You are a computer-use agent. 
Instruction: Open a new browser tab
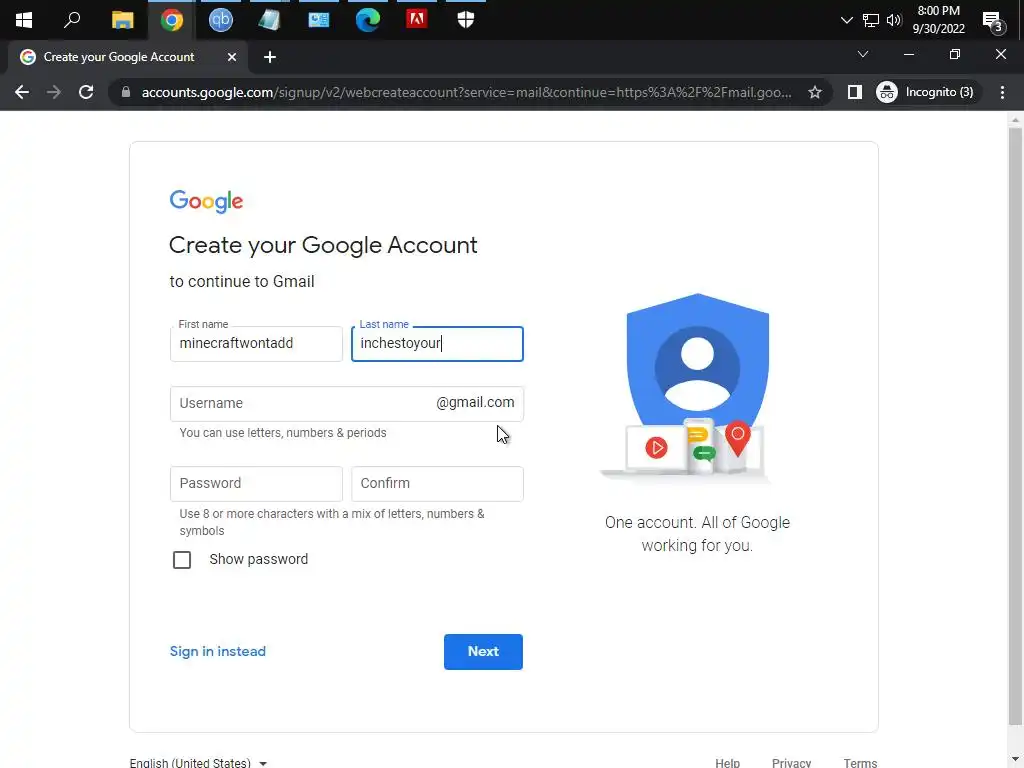270,57
